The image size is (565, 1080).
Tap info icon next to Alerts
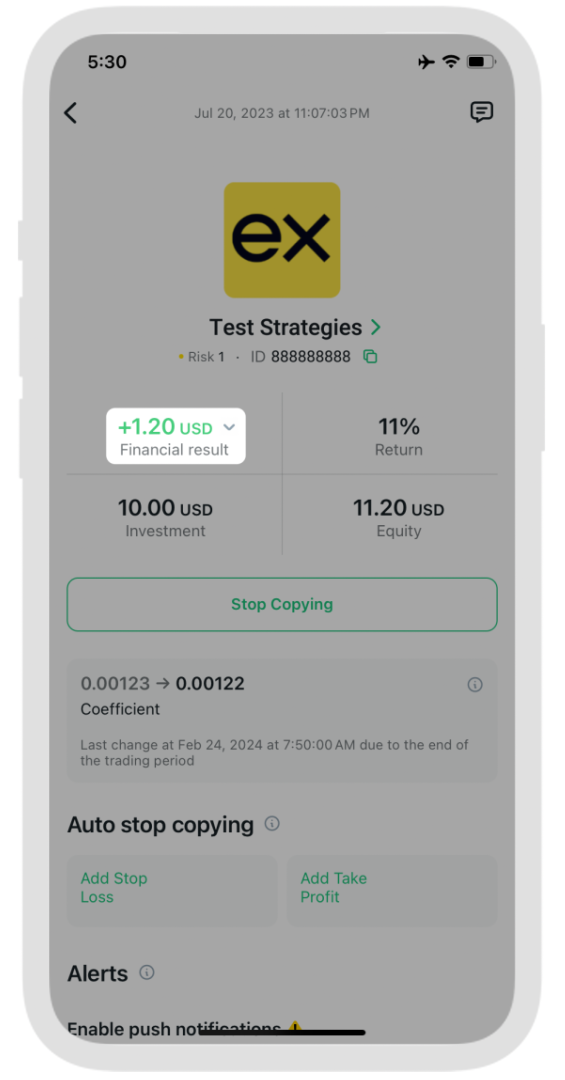tap(147, 973)
